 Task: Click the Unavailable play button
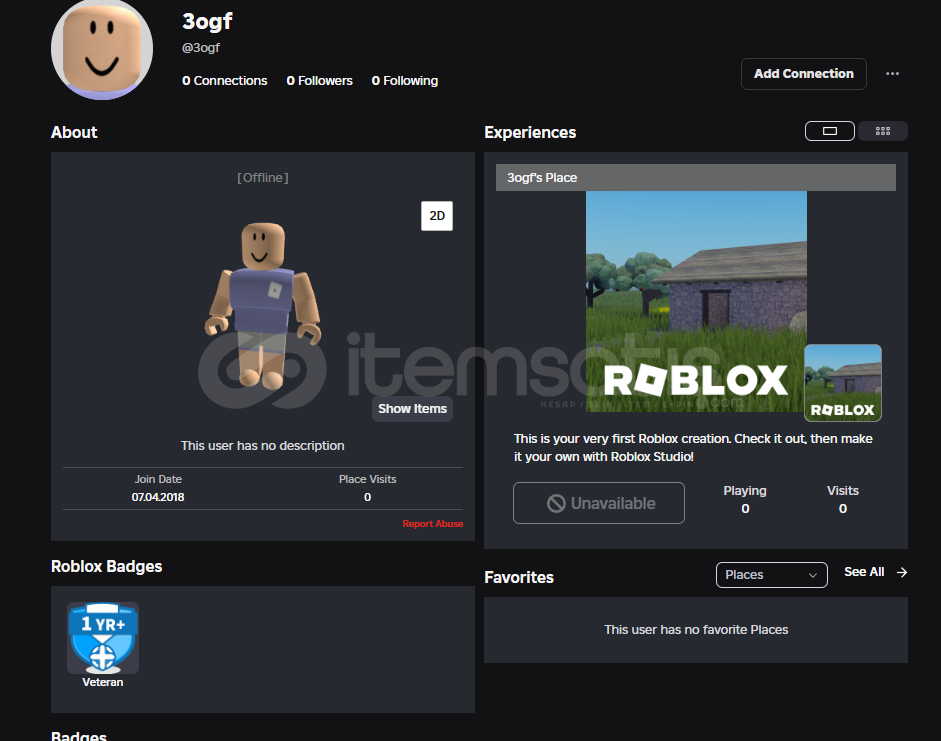click(598, 503)
